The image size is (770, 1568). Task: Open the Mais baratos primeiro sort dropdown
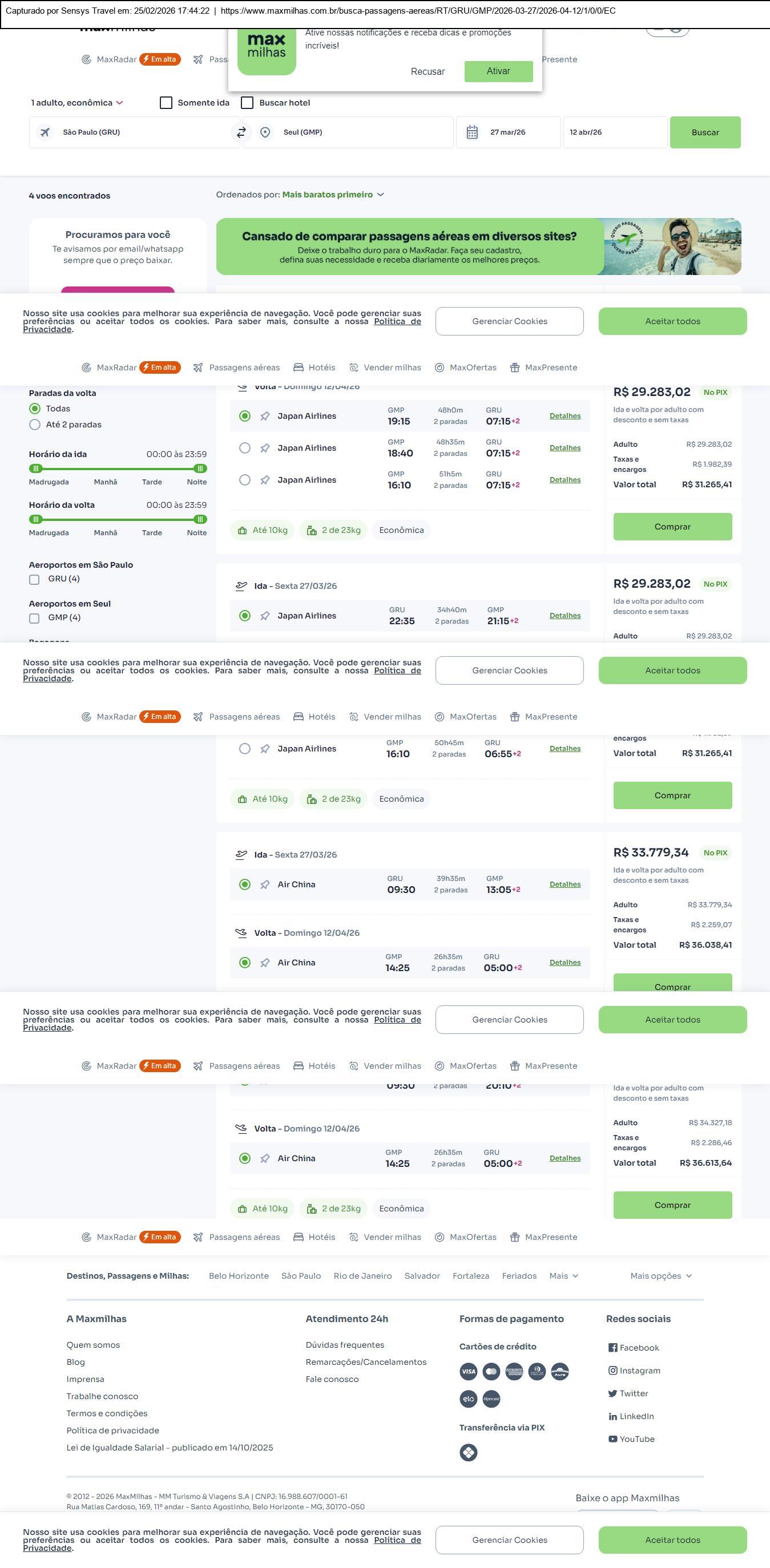[x=332, y=195]
